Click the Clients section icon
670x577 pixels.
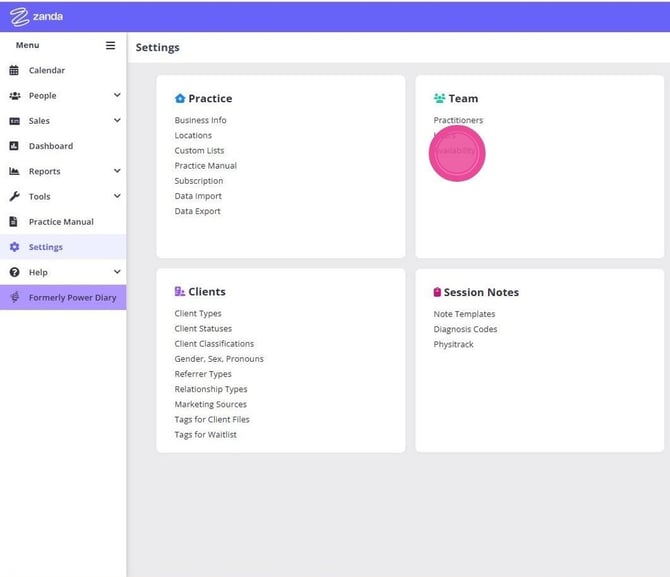pyautogui.click(x=179, y=291)
